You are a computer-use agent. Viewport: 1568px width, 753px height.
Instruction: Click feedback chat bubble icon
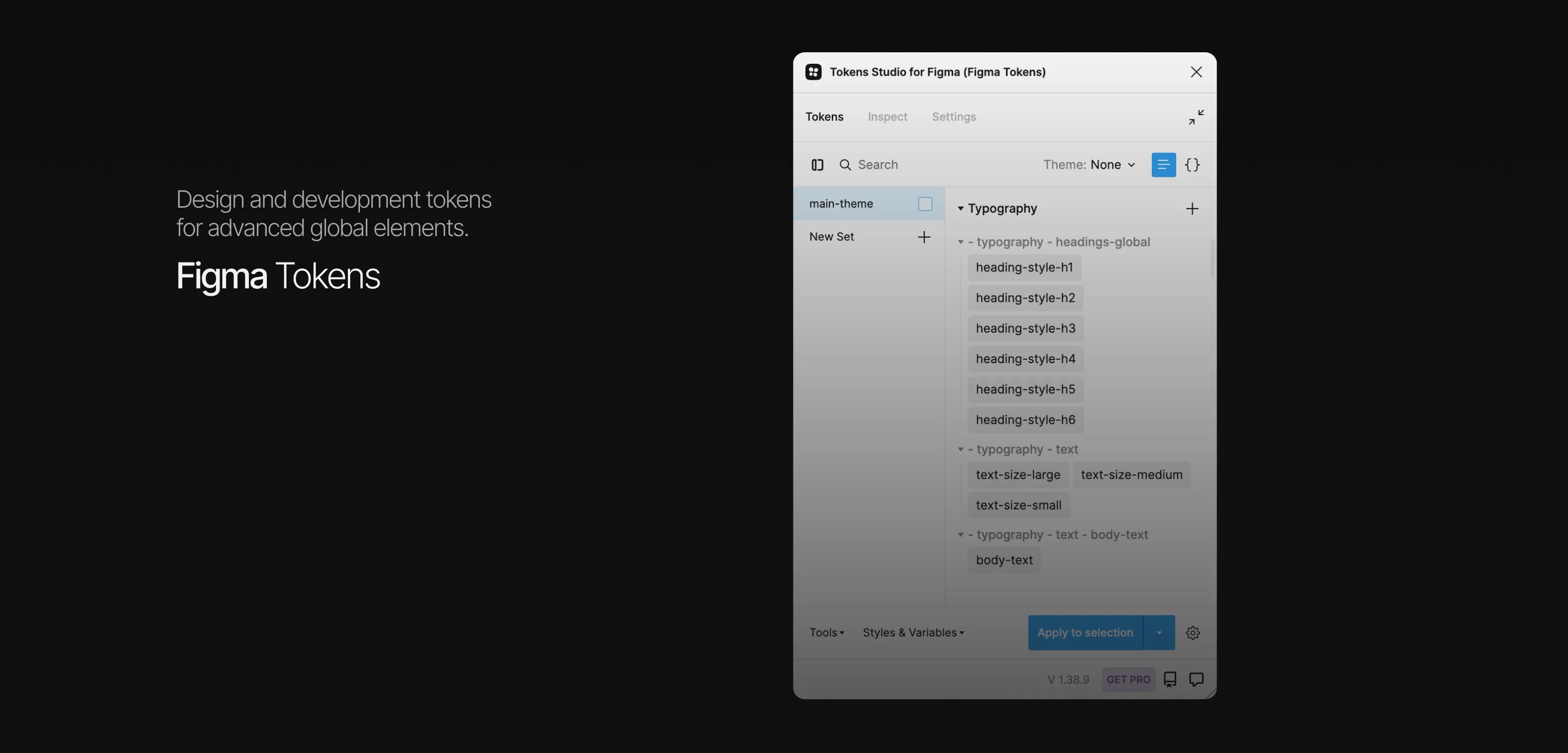pyautogui.click(x=1196, y=679)
